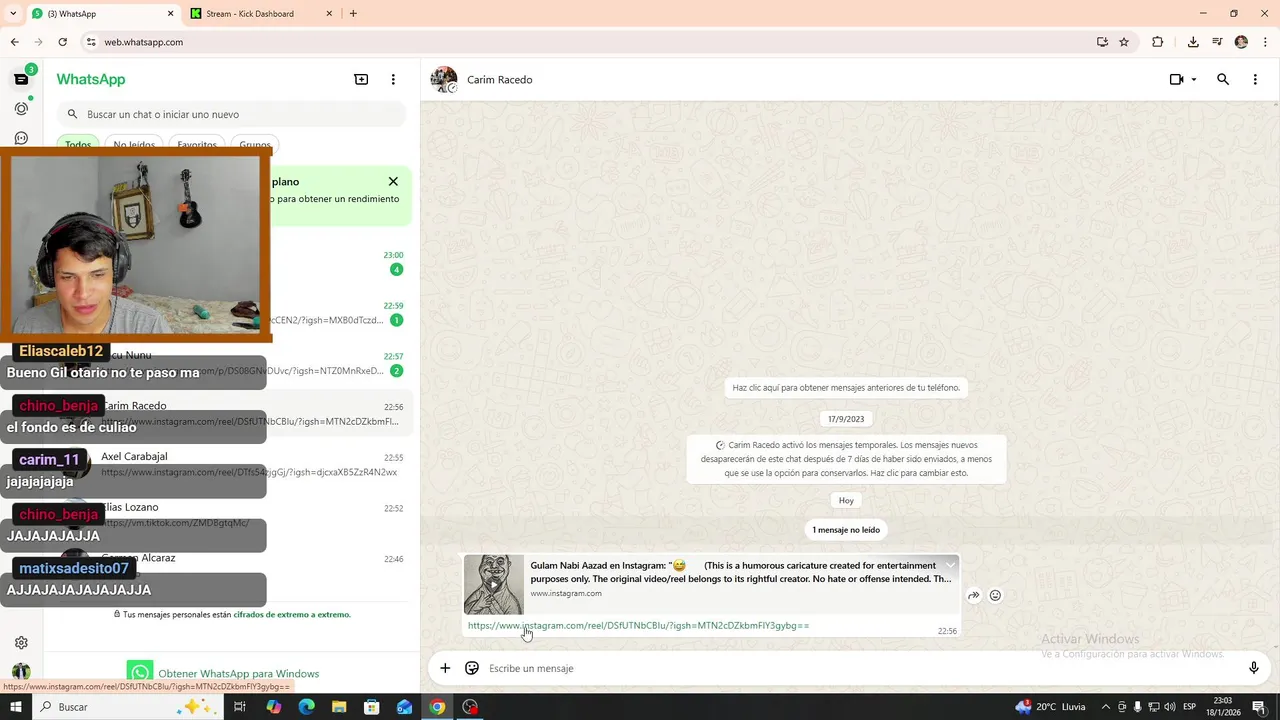Click cifrados de extremo a extremo link
Screen dimensions: 1280x720
292,615
